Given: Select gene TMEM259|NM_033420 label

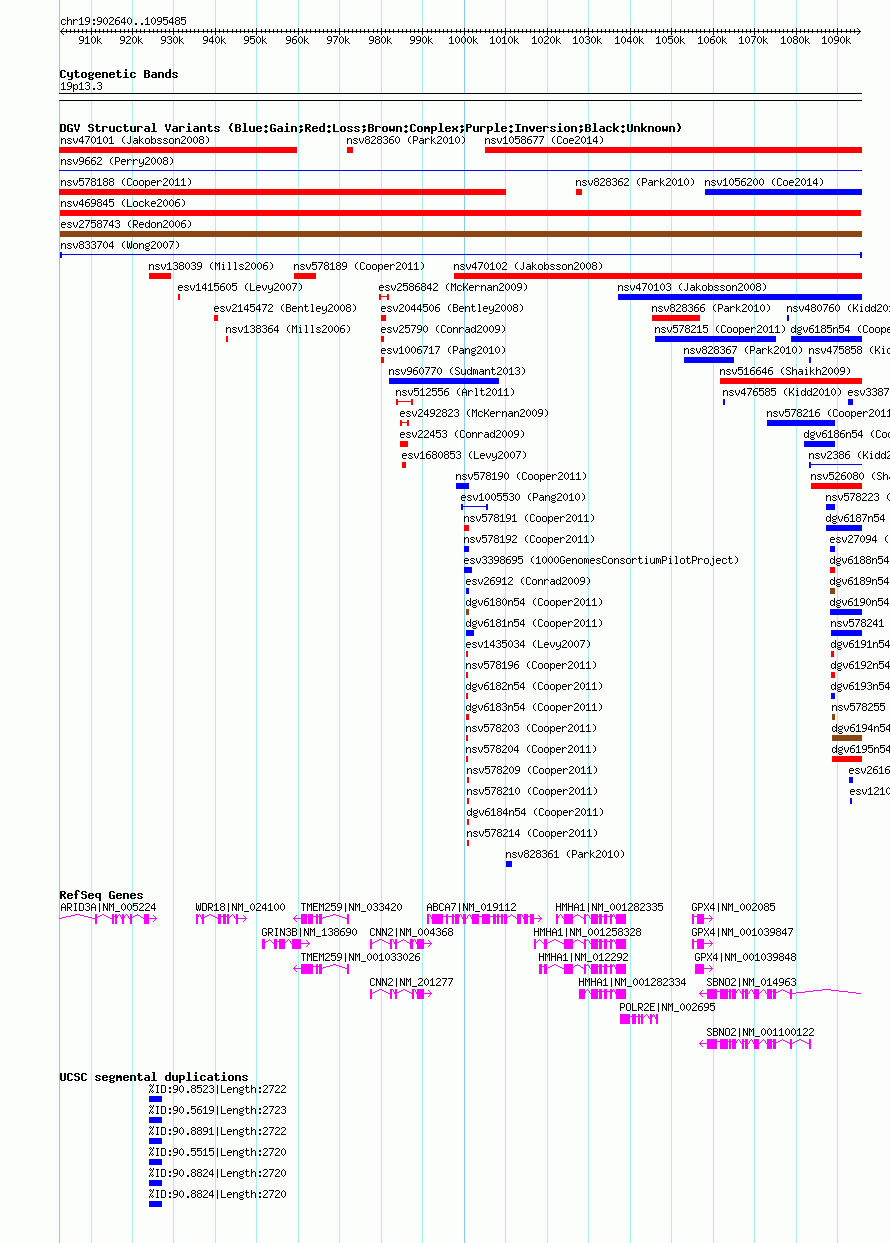Looking at the screenshot, I should 352,907.
